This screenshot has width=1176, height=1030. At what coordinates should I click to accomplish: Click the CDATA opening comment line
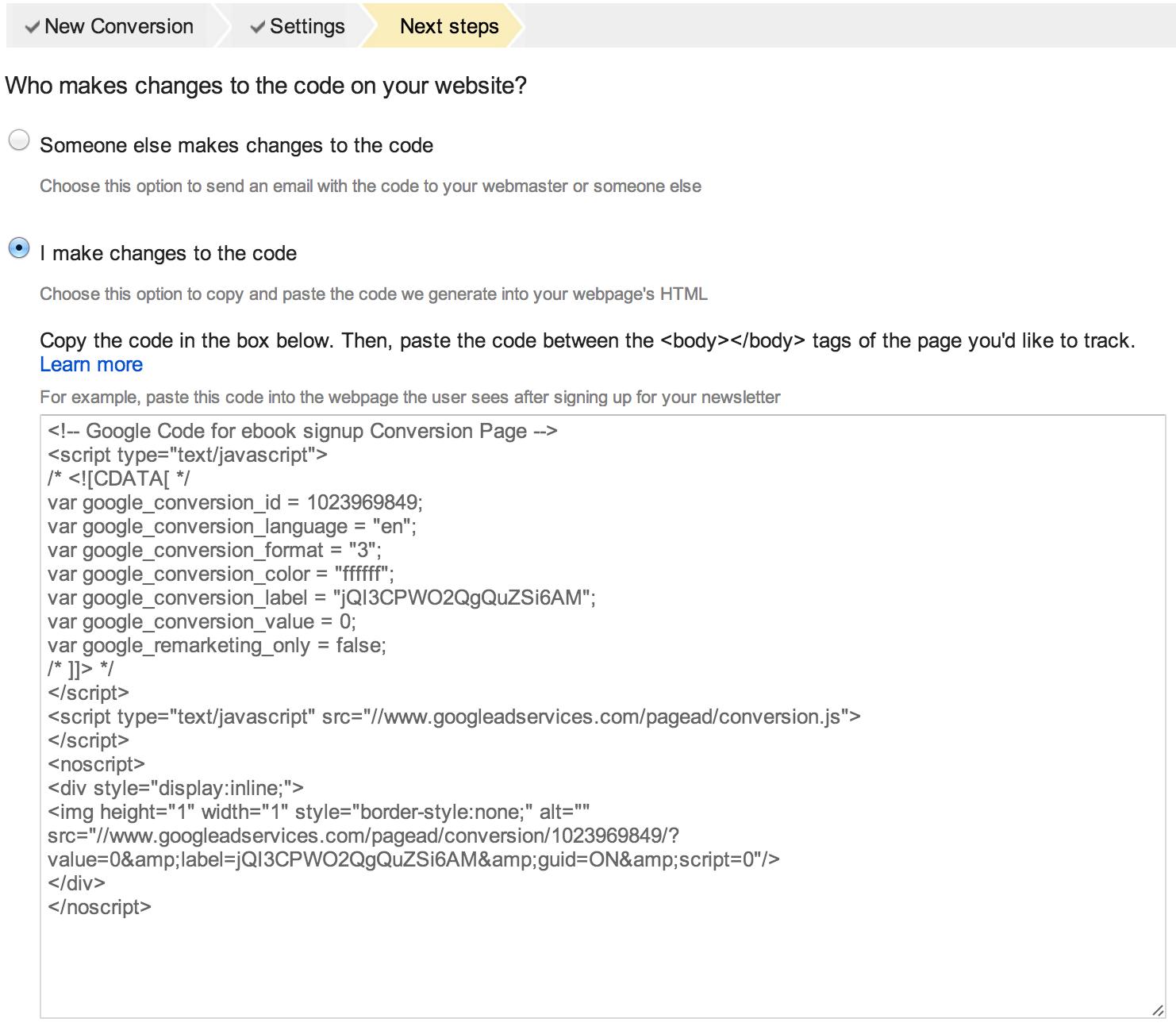tap(119, 479)
